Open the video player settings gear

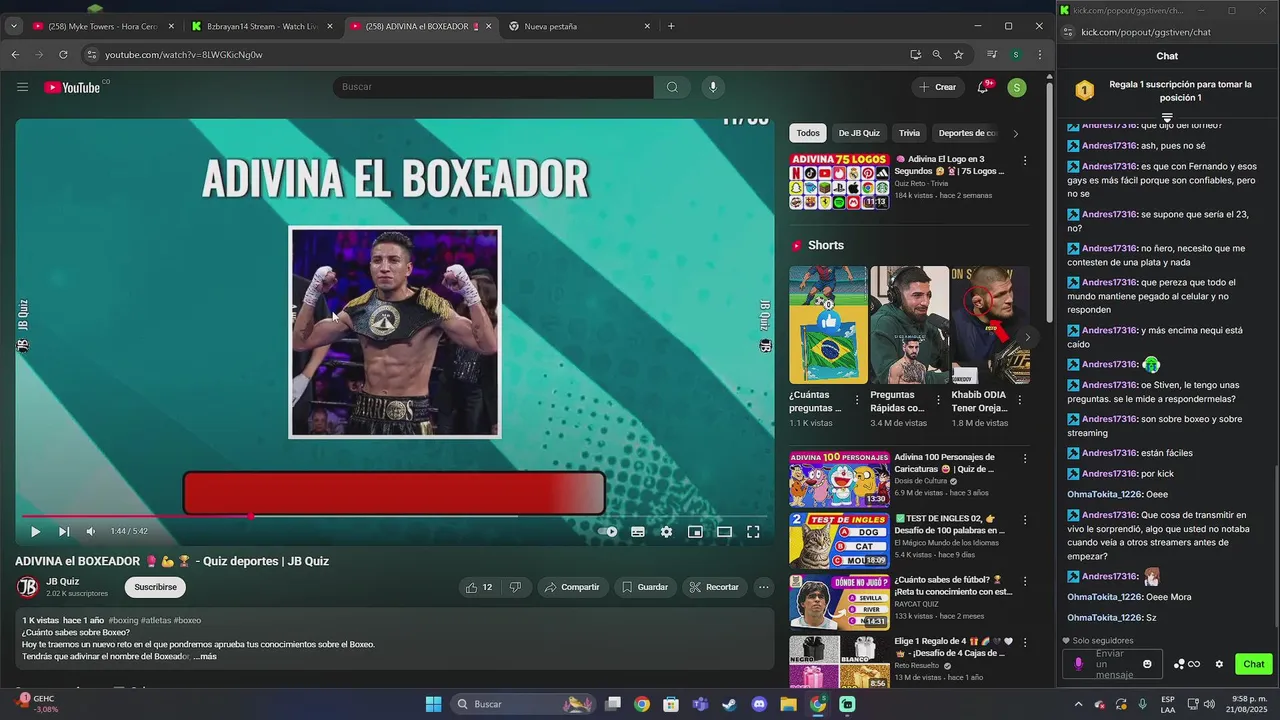coord(666,532)
